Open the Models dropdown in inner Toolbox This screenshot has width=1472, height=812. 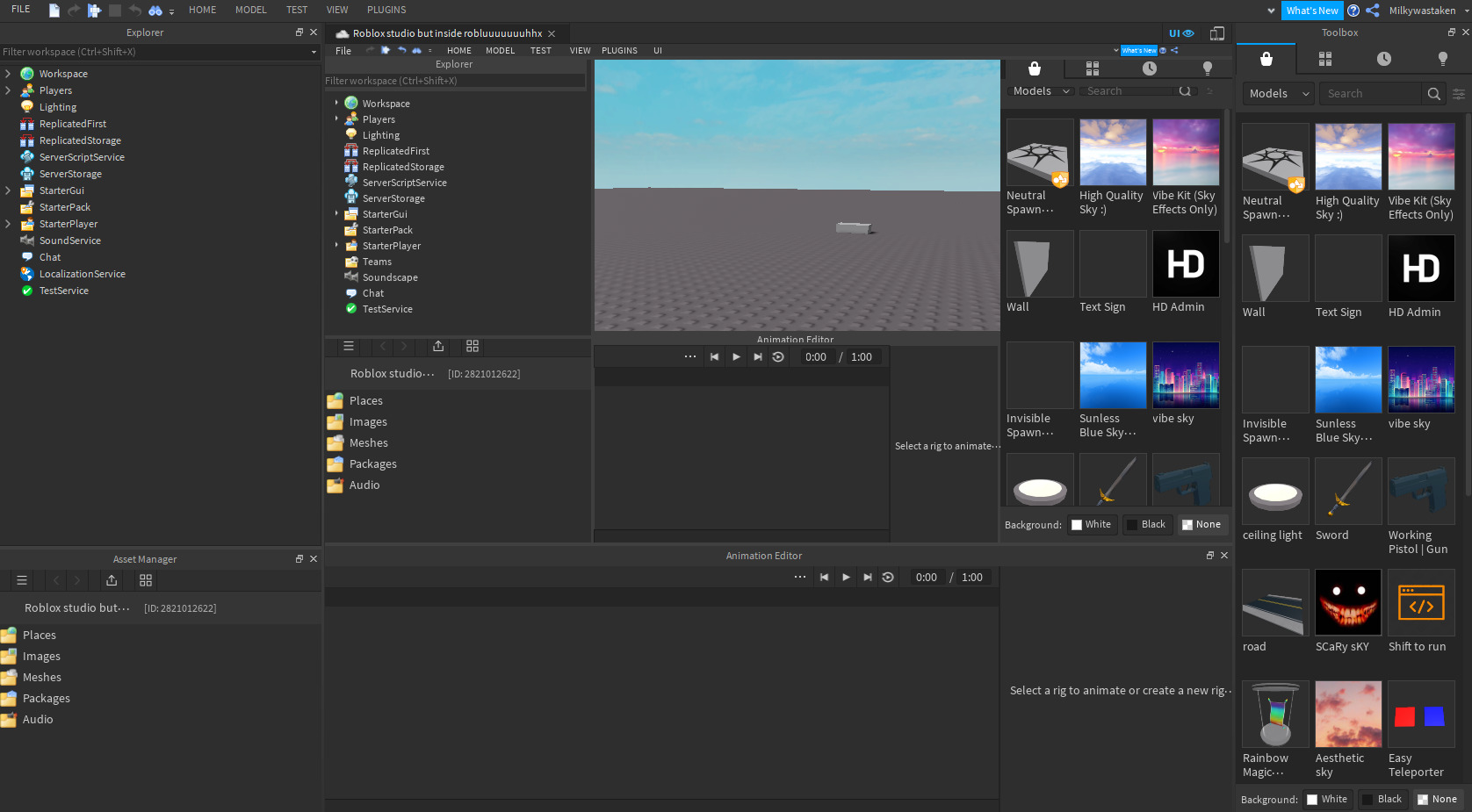coord(1041,90)
